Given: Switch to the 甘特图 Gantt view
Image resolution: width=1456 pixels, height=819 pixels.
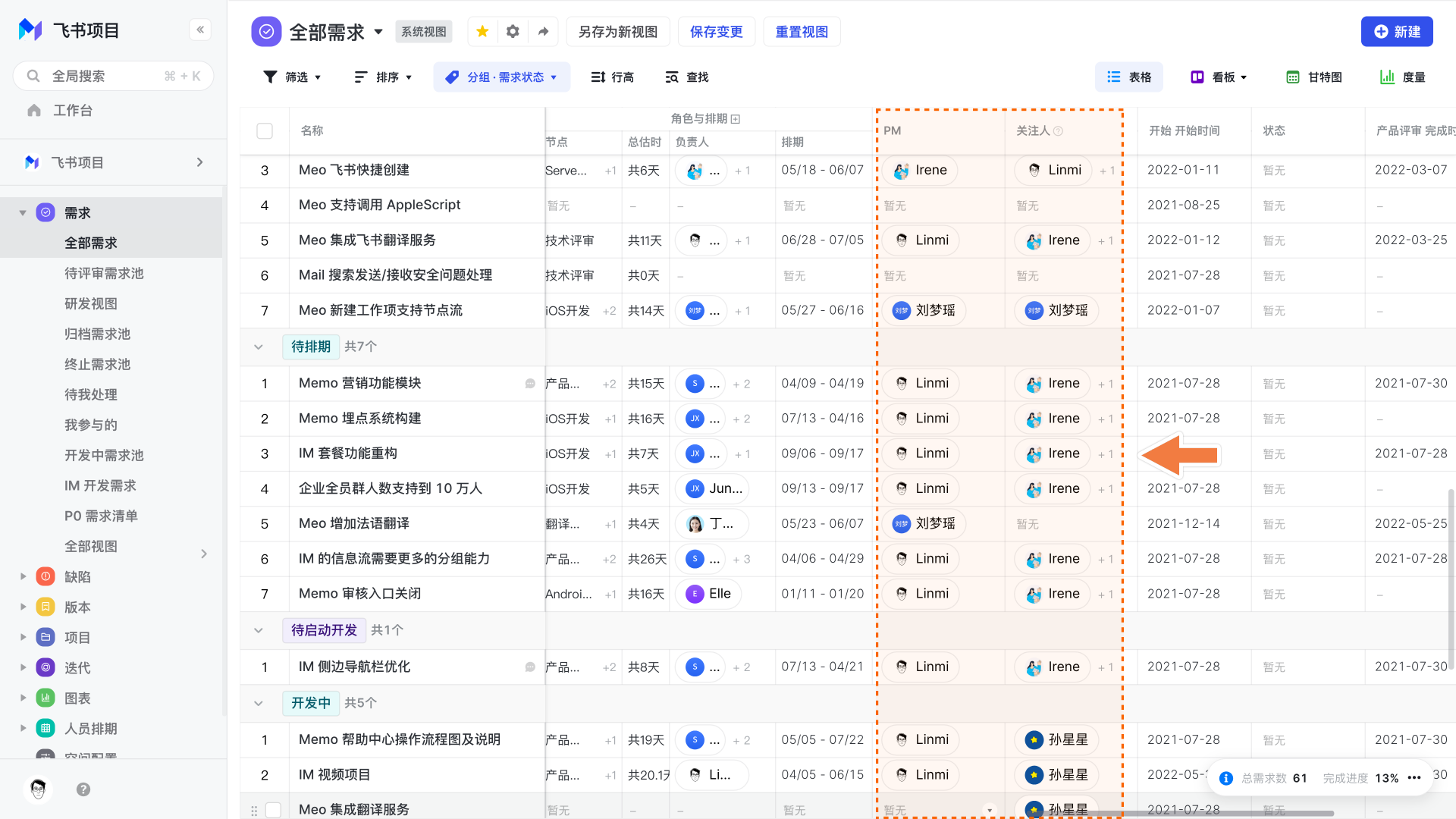Looking at the screenshot, I should pos(1315,77).
